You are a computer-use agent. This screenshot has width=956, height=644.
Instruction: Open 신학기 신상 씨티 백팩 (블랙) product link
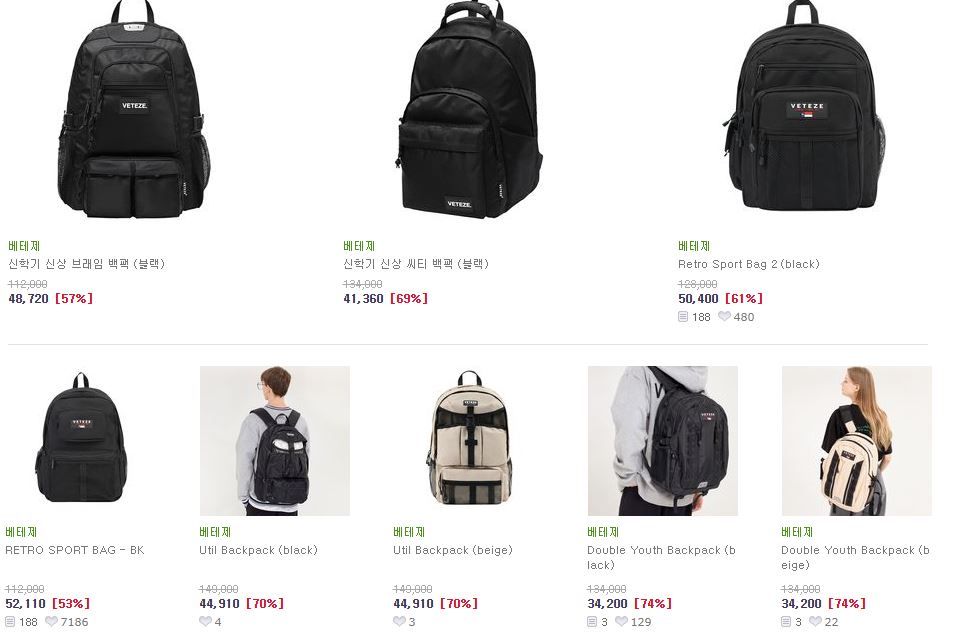coord(416,264)
